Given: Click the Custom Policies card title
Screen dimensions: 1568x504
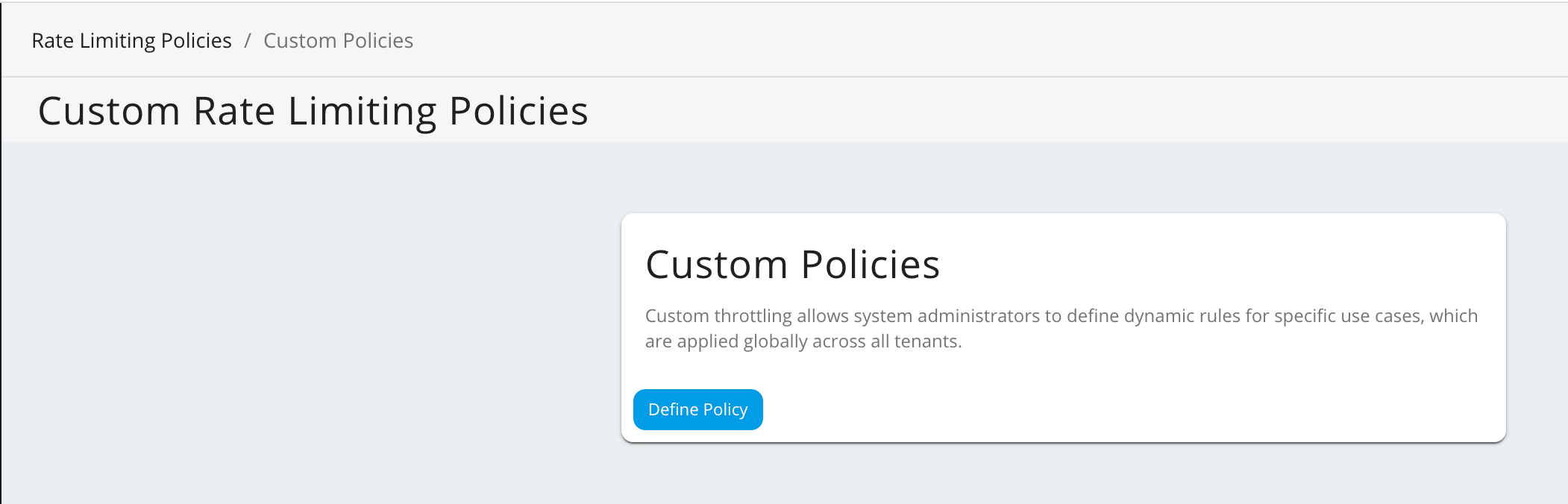Looking at the screenshot, I should pos(792,264).
